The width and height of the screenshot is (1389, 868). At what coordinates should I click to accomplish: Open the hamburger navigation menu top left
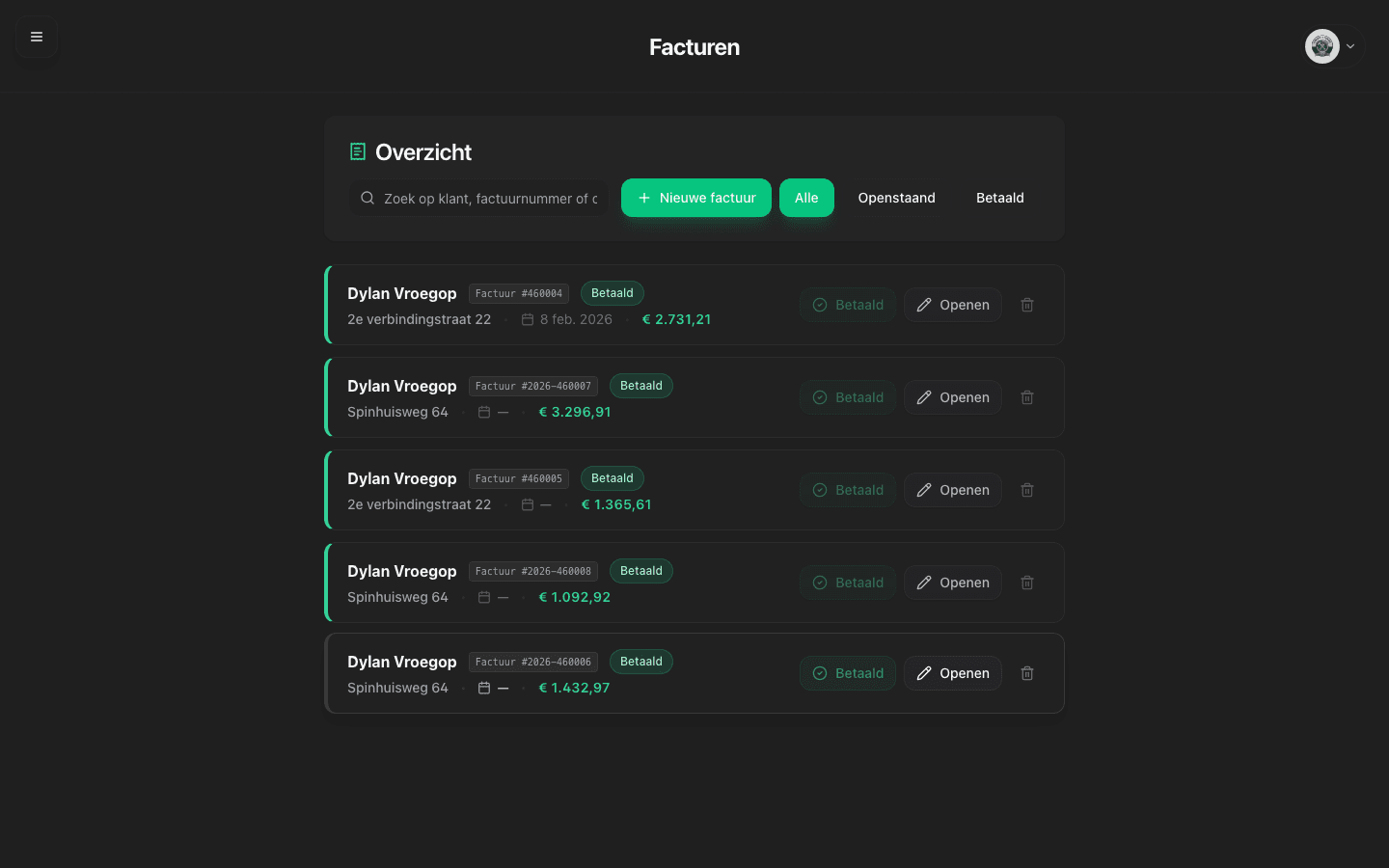[x=36, y=37]
